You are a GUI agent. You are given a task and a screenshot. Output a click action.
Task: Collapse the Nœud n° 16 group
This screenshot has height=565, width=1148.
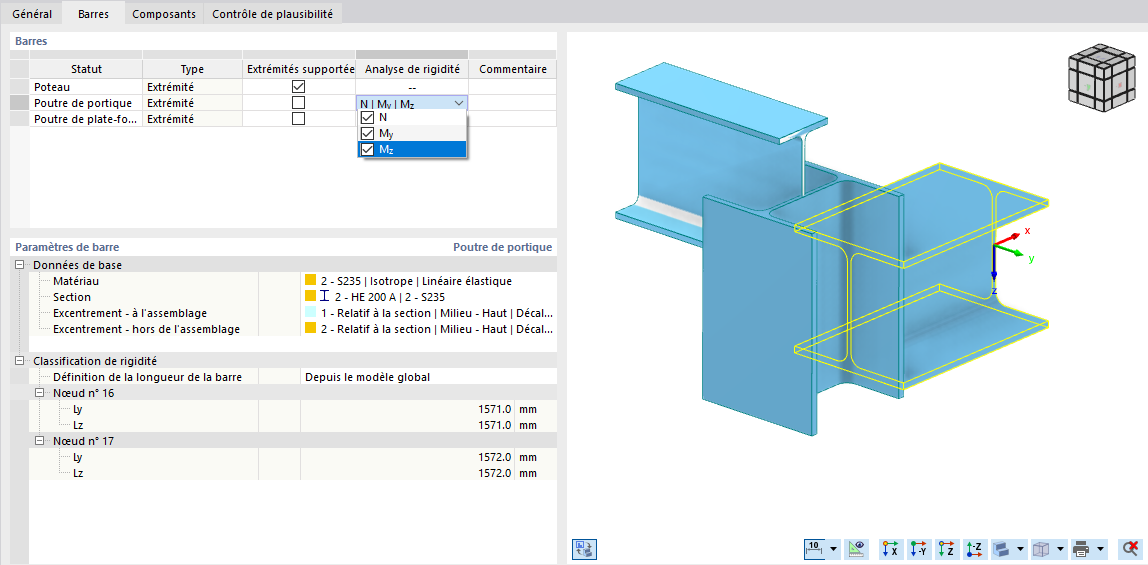(x=40, y=393)
